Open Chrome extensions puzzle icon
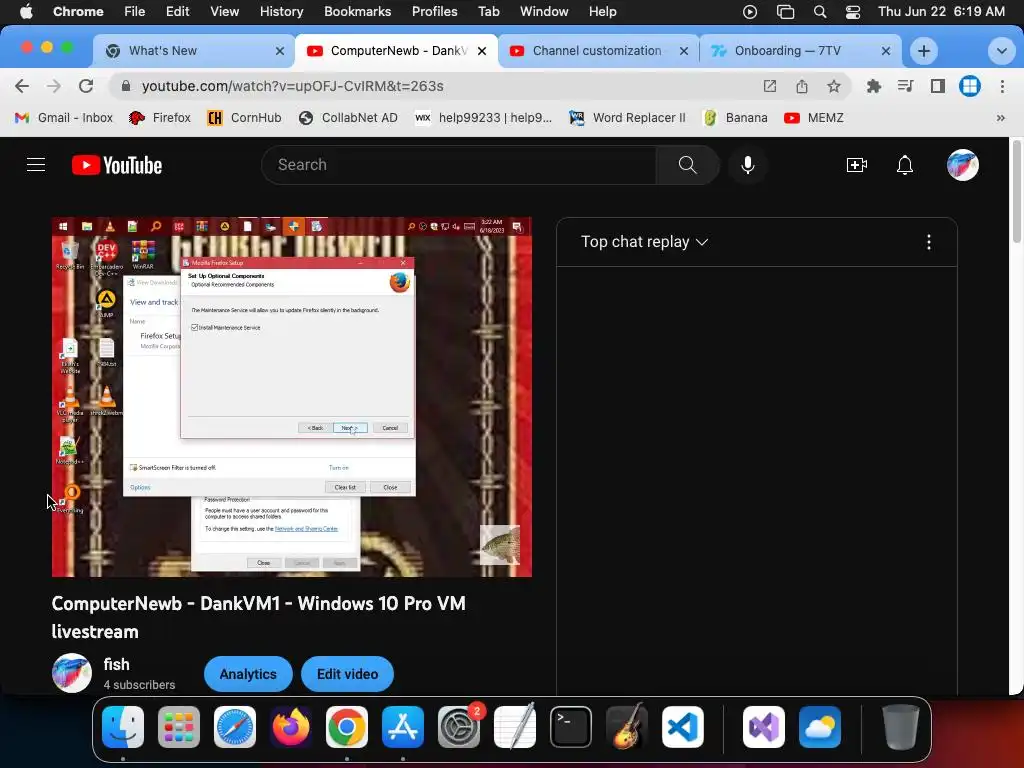The image size is (1024, 768). pyautogui.click(x=873, y=86)
